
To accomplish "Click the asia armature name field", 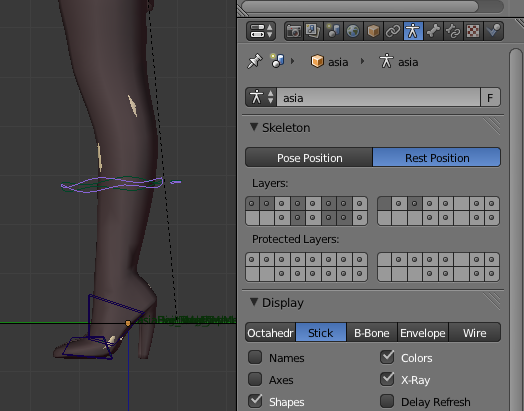I will tap(378, 97).
